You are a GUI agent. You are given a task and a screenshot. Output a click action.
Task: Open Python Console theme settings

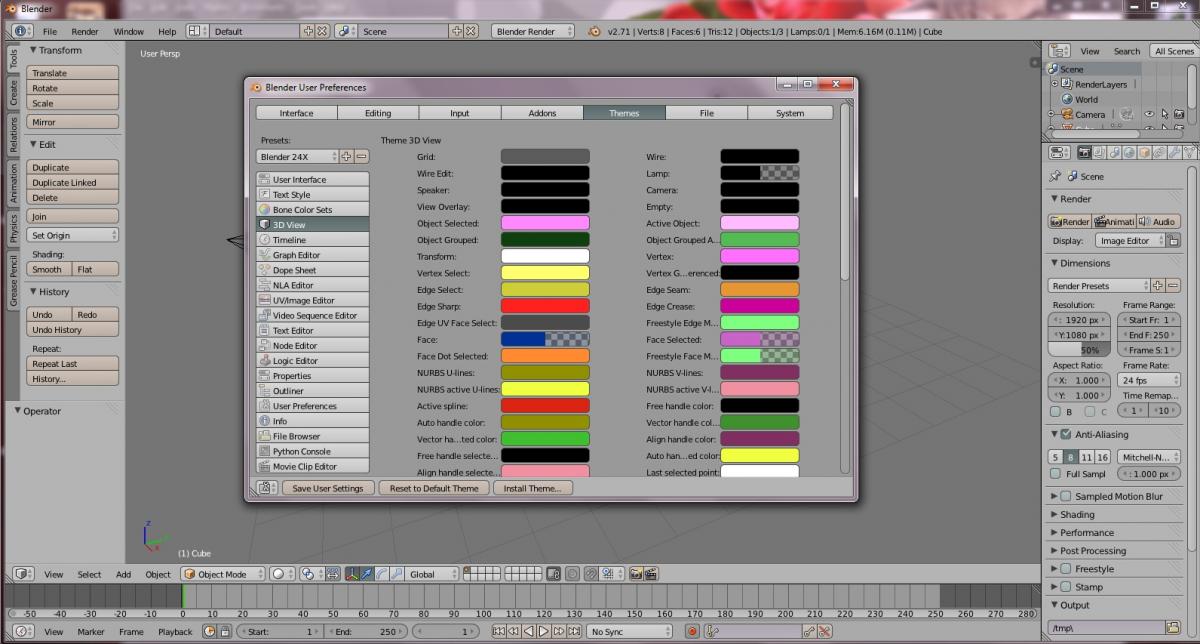[x=313, y=451]
